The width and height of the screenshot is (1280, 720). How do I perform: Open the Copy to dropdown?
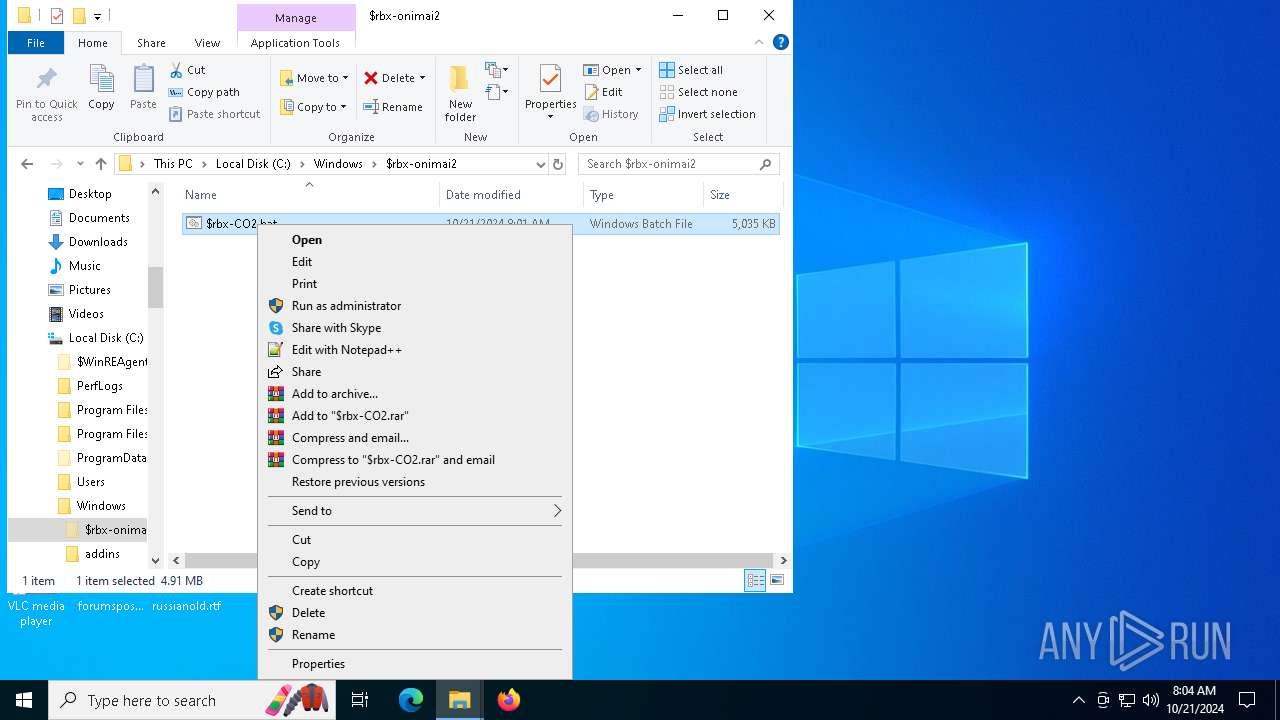314,107
